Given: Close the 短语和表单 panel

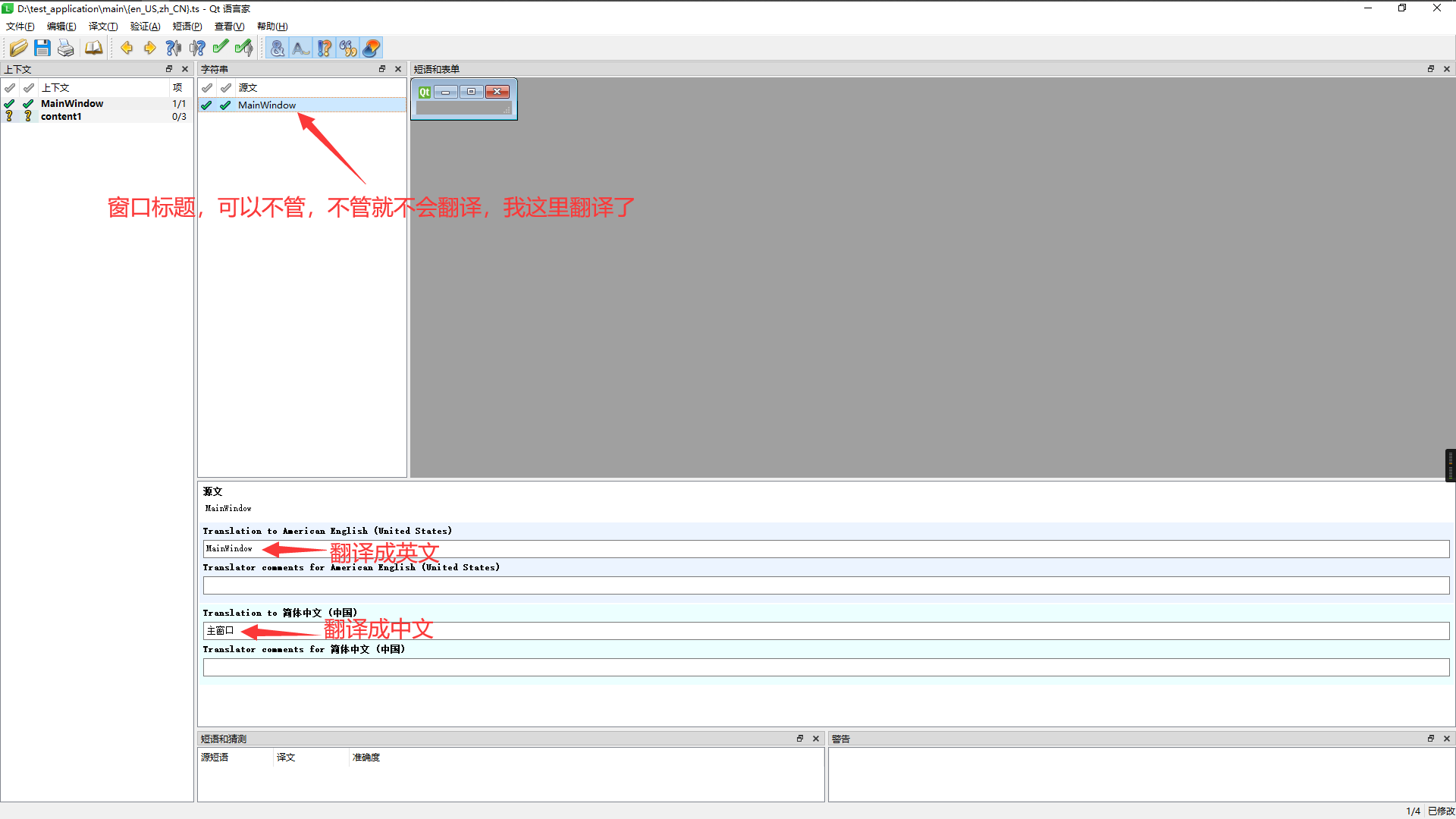Looking at the screenshot, I should pos(1447,69).
